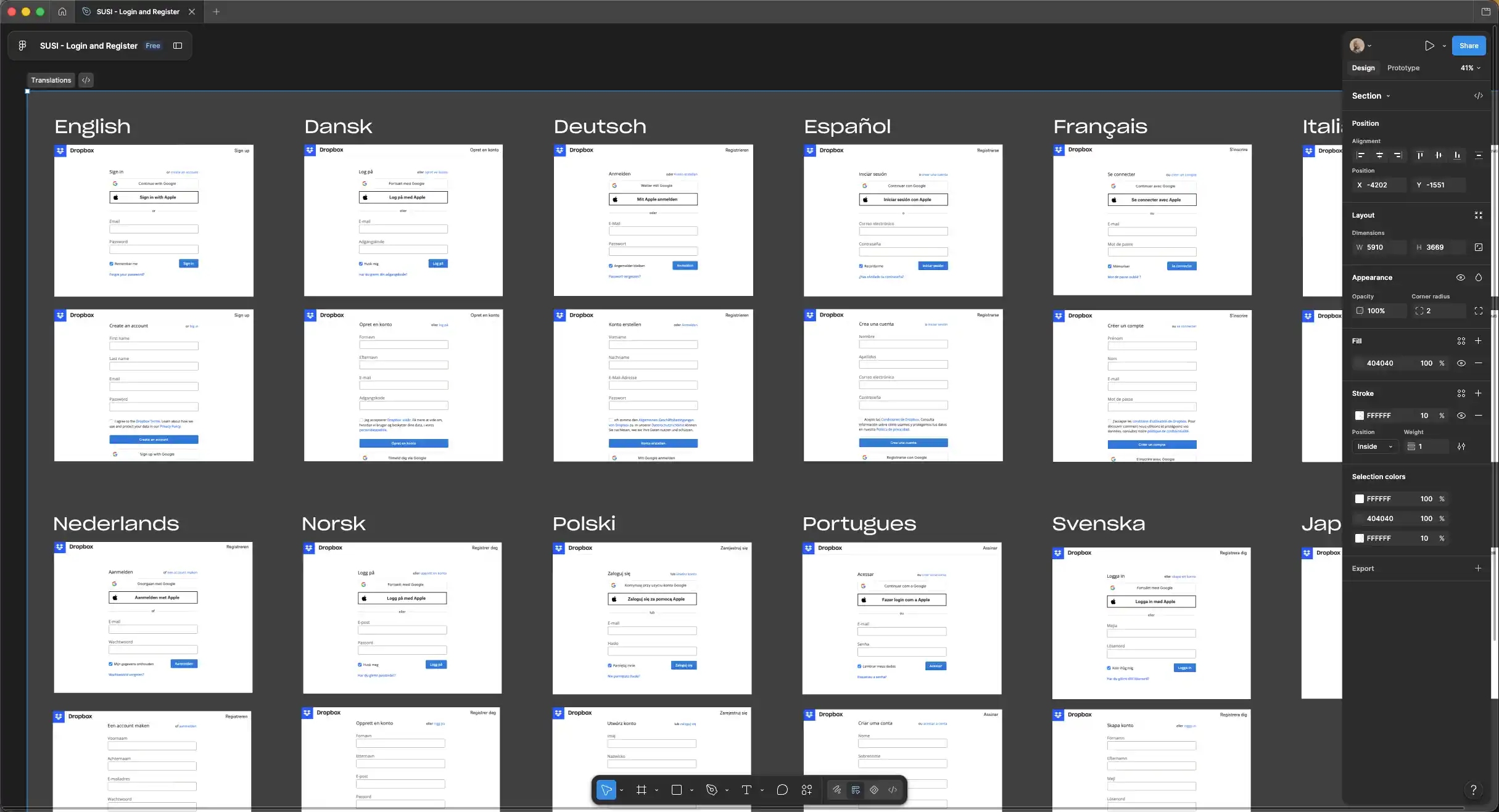Click the 'Mémoriser' checkbox in Français frame
Image resolution: width=1499 pixels, height=812 pixels.
pos(1110,266)
